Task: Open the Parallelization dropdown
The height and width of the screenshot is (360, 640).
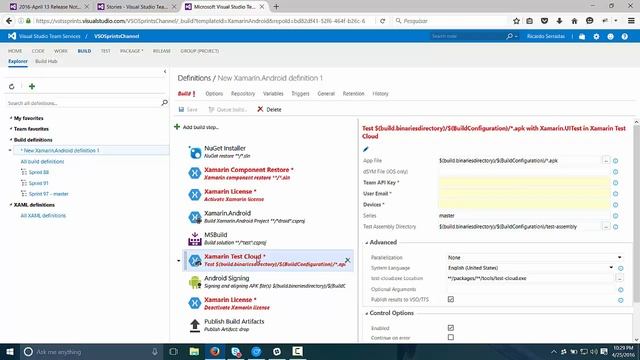Action: pyautogui.click(x=535, y=258)
